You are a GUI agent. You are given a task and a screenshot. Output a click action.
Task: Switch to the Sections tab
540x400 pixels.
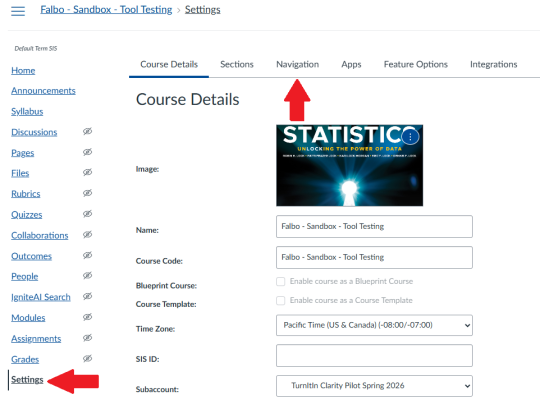(x=237, y=64)
